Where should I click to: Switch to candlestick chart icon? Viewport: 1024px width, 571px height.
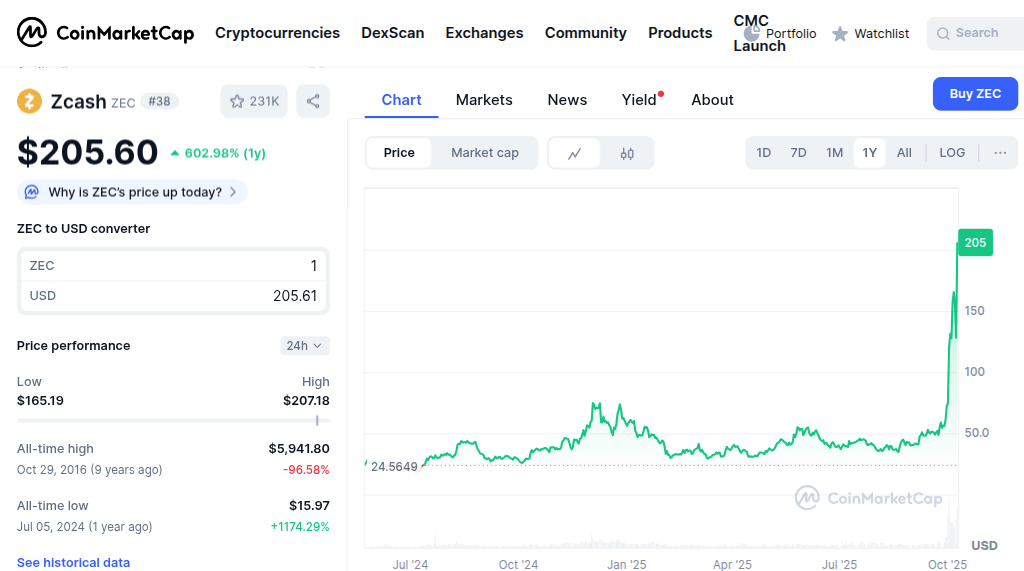627,154
